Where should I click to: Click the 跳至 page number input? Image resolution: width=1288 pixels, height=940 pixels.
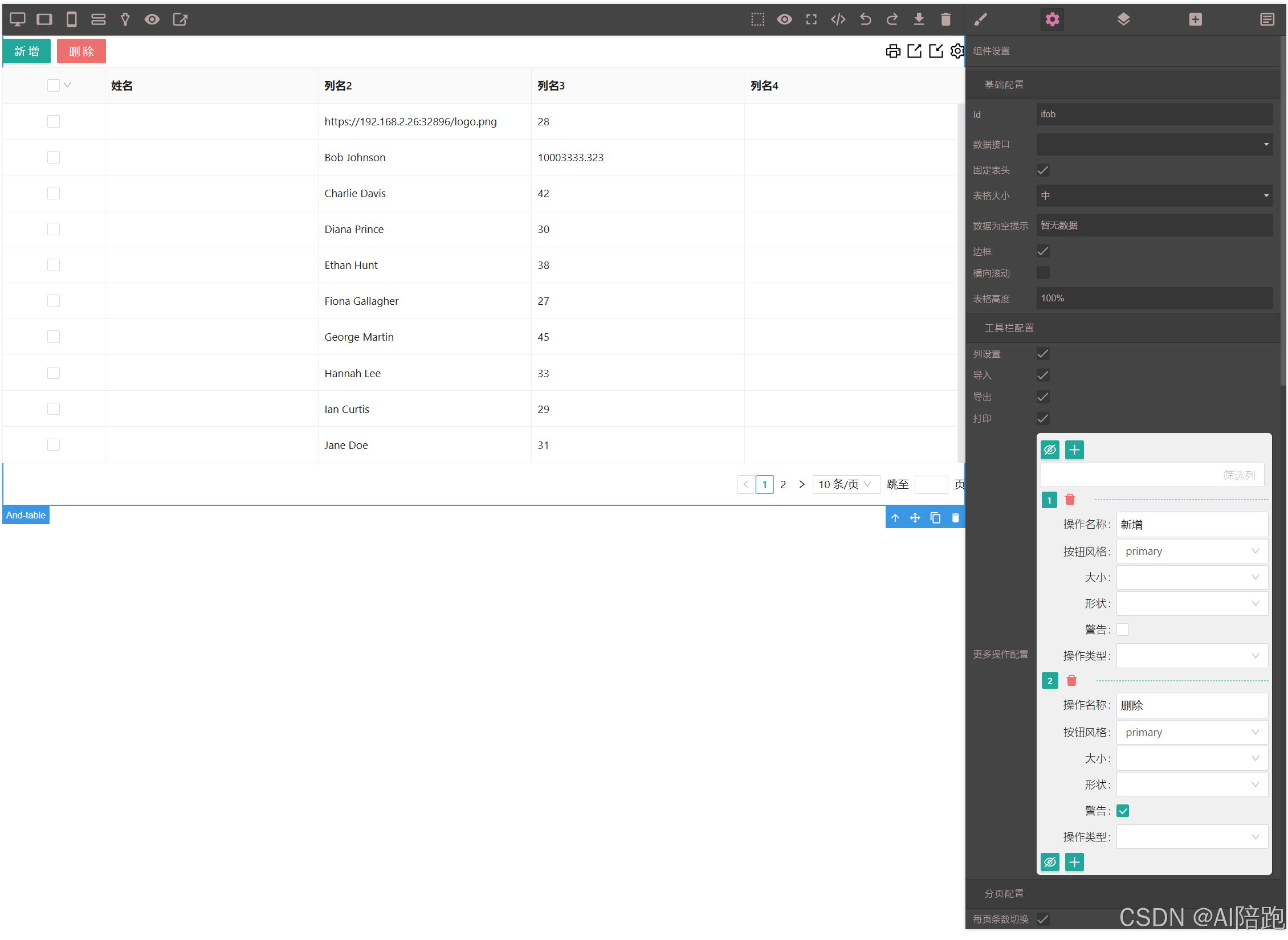pos(931,484)
